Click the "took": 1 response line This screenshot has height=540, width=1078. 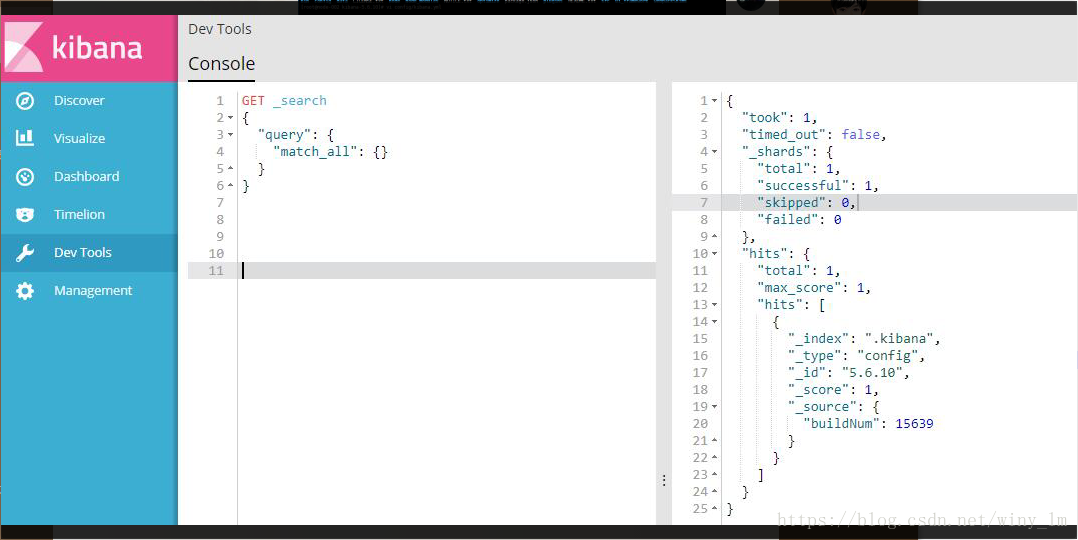click(780, 118)
